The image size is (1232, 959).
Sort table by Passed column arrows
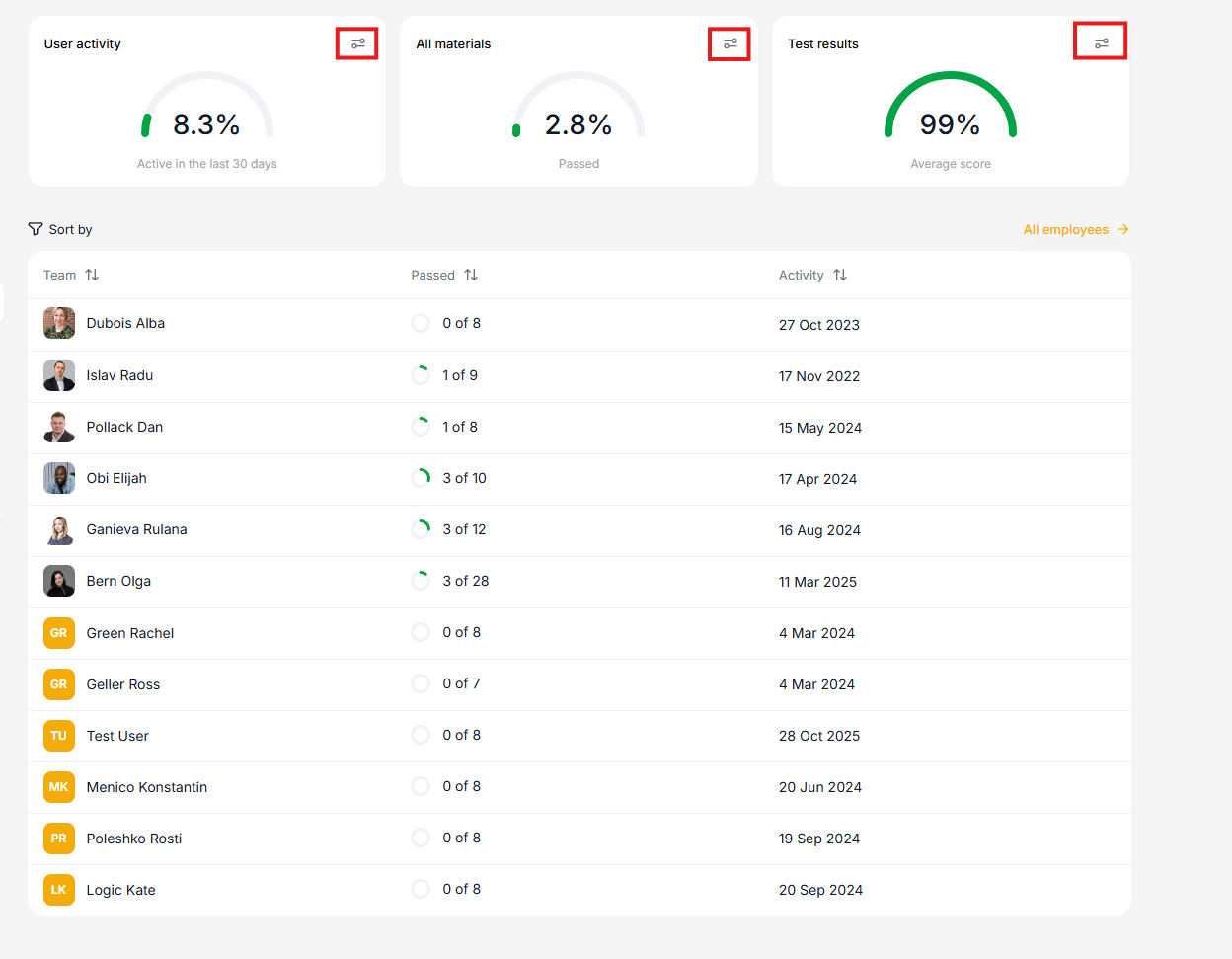click(x=471, y=275)
